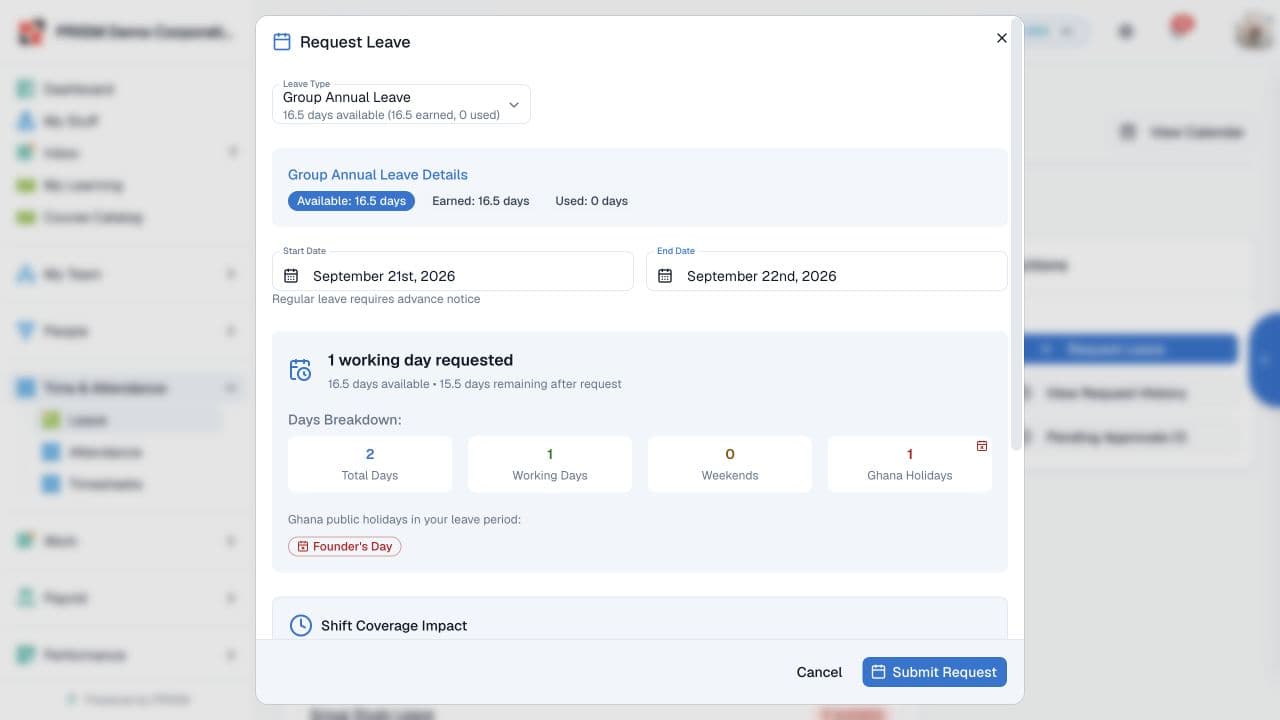Click the calendar icon in Start Date field
Image resolution: width=1280 pixels, height=720 pixels.
291,276
